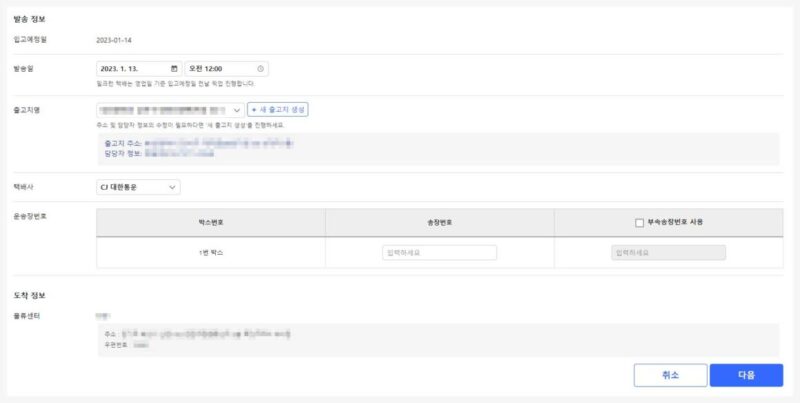Image resolution: width=800 pixels, height=403 pixels.
Task: Select the 1번 박스 table cell
Action: coord(210,253)
